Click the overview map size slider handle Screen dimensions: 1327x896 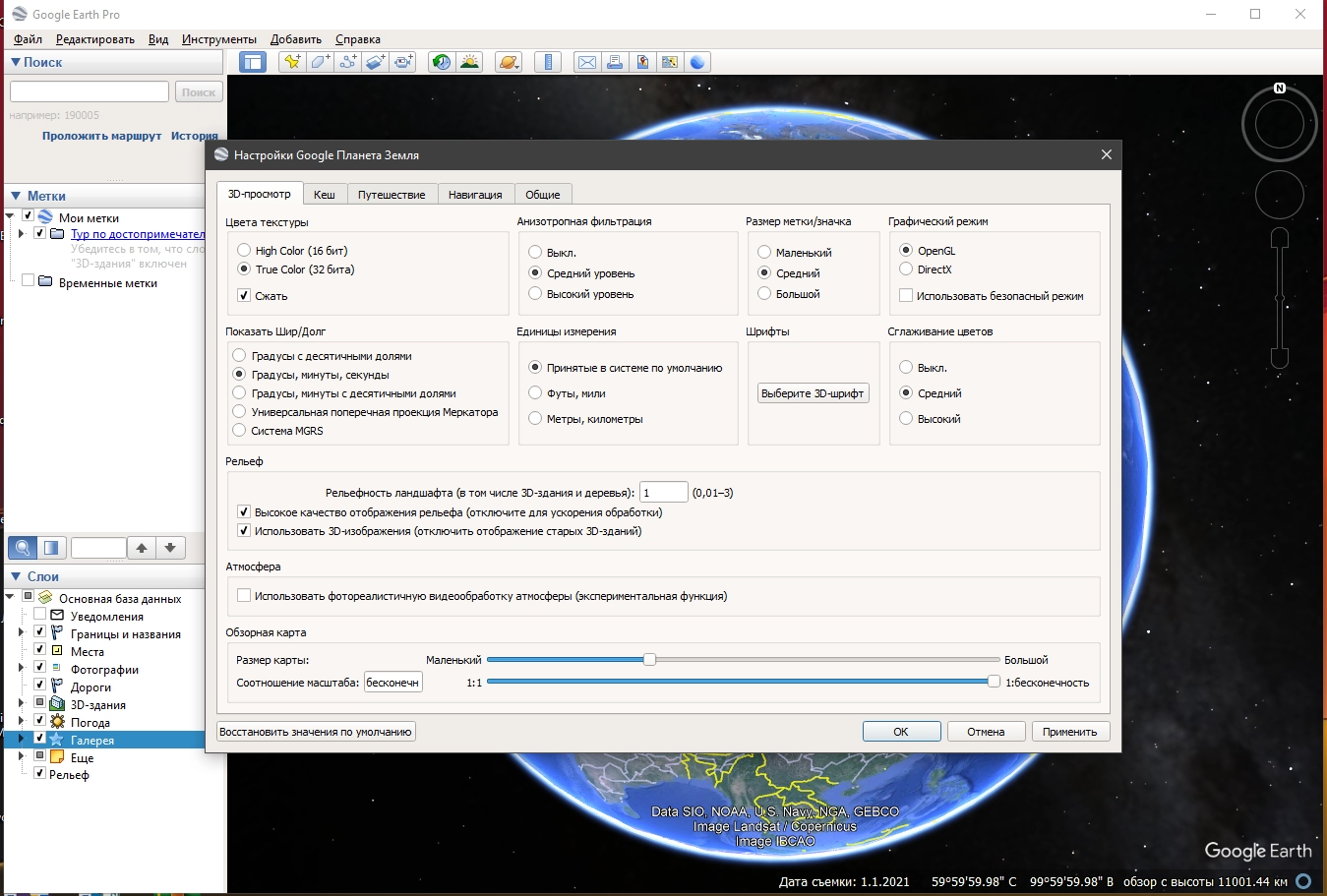click(649, 660)
